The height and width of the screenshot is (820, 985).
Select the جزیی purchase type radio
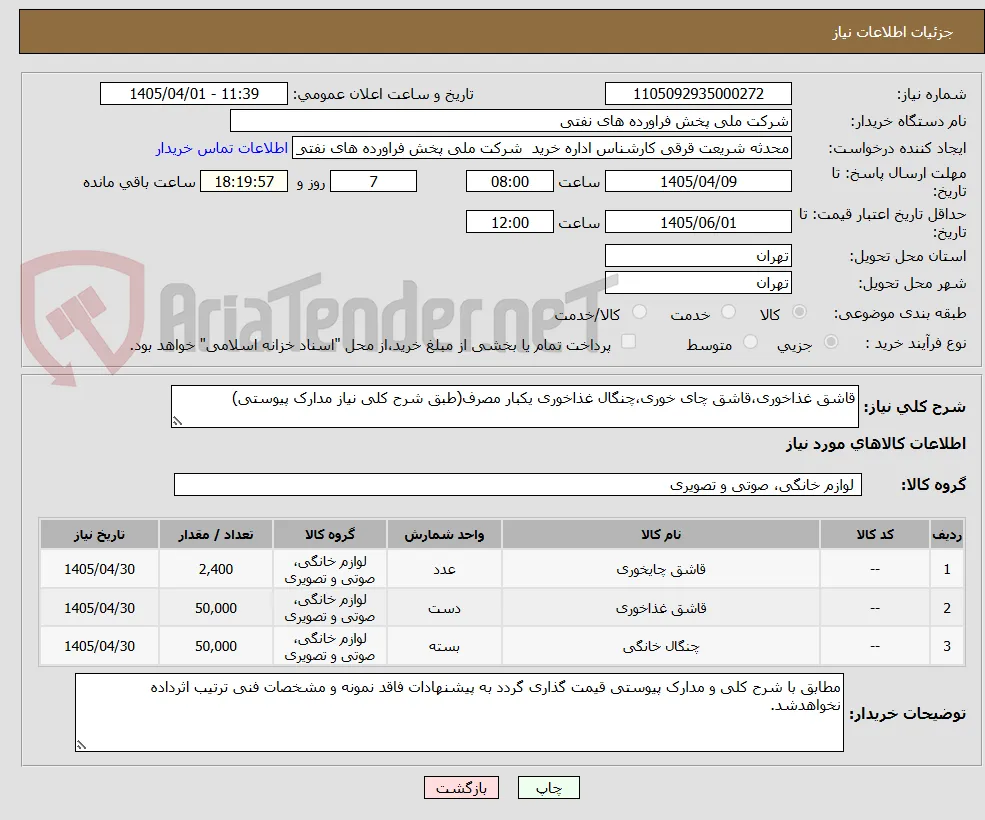830,342
